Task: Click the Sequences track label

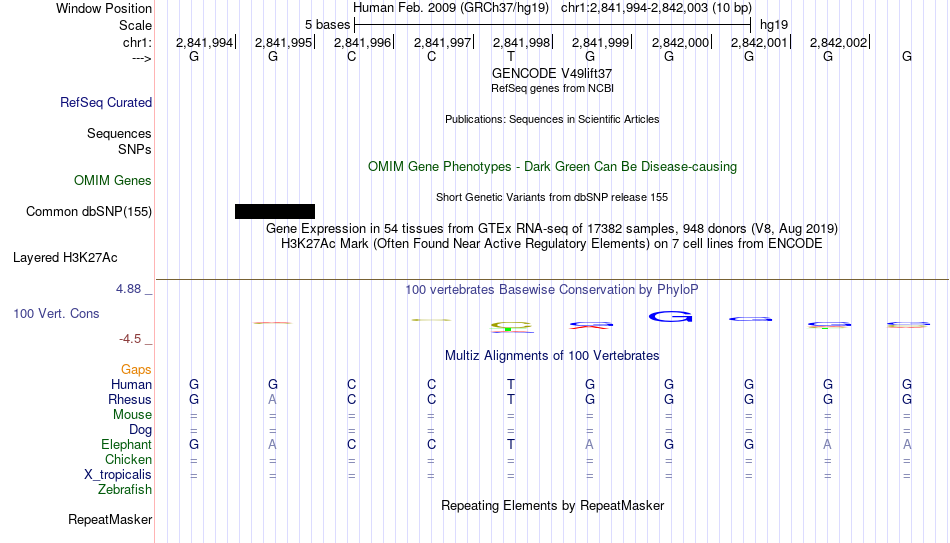Action: (119, 133)
